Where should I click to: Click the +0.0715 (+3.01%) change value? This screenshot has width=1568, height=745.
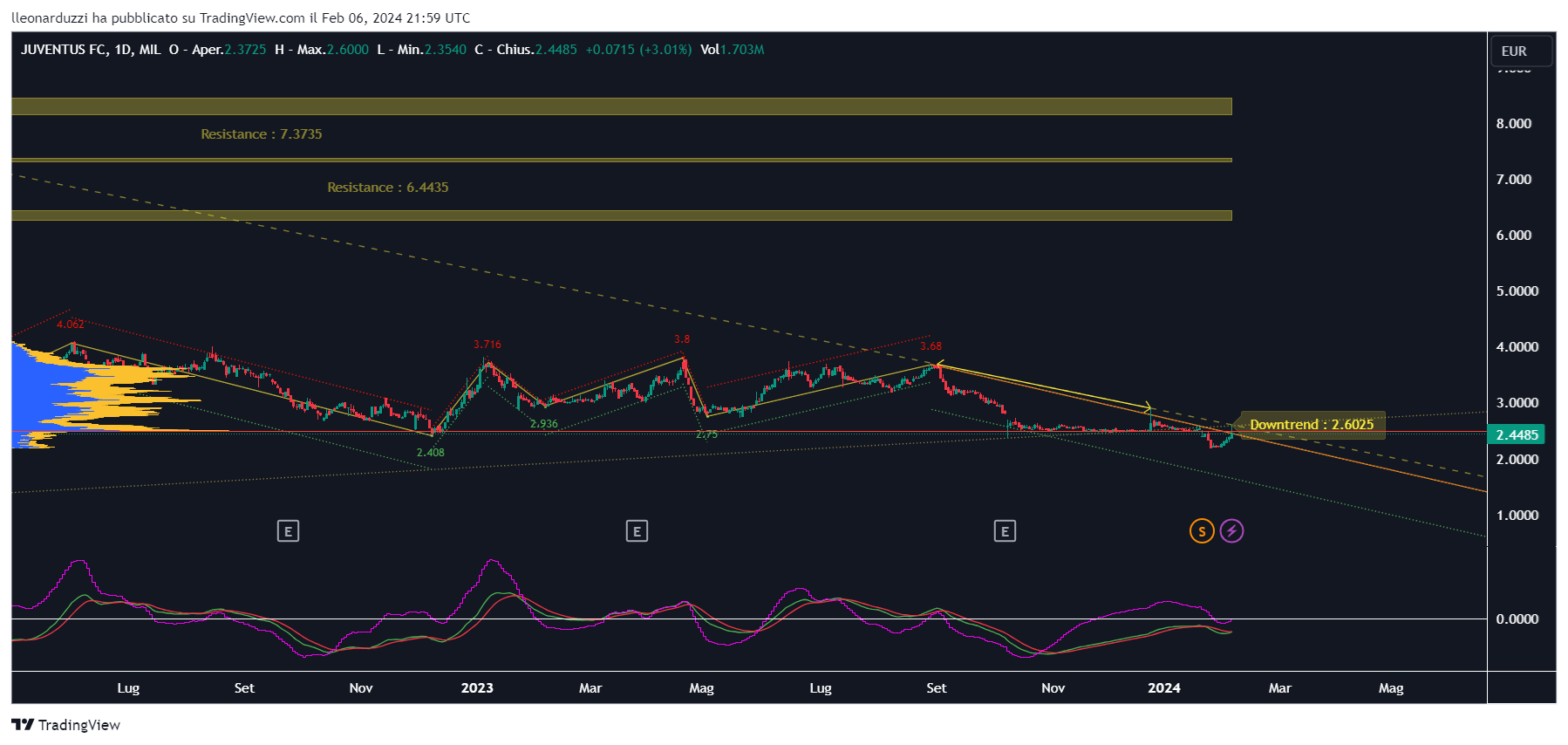638,50
